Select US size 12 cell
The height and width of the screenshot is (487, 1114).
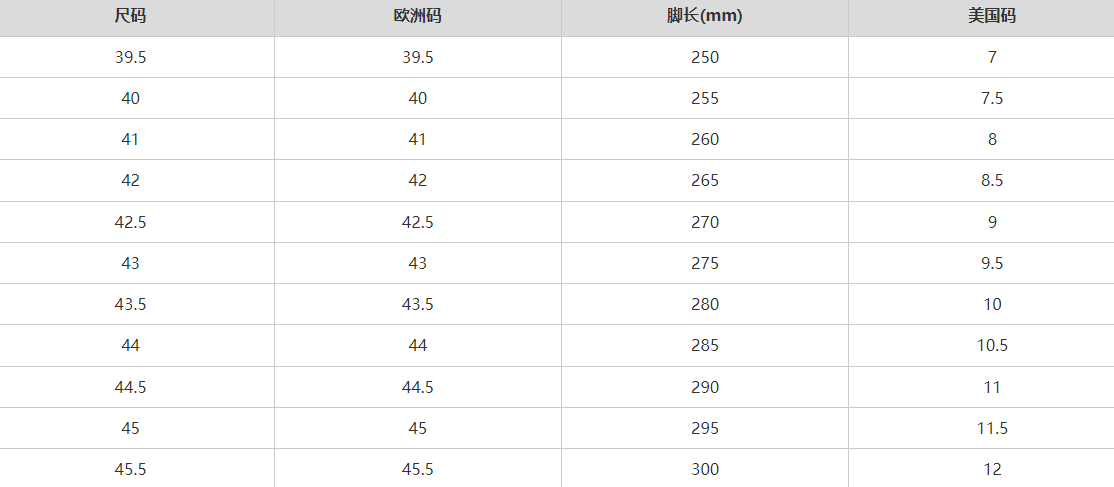pyautogui.click(x=992, y=469)
